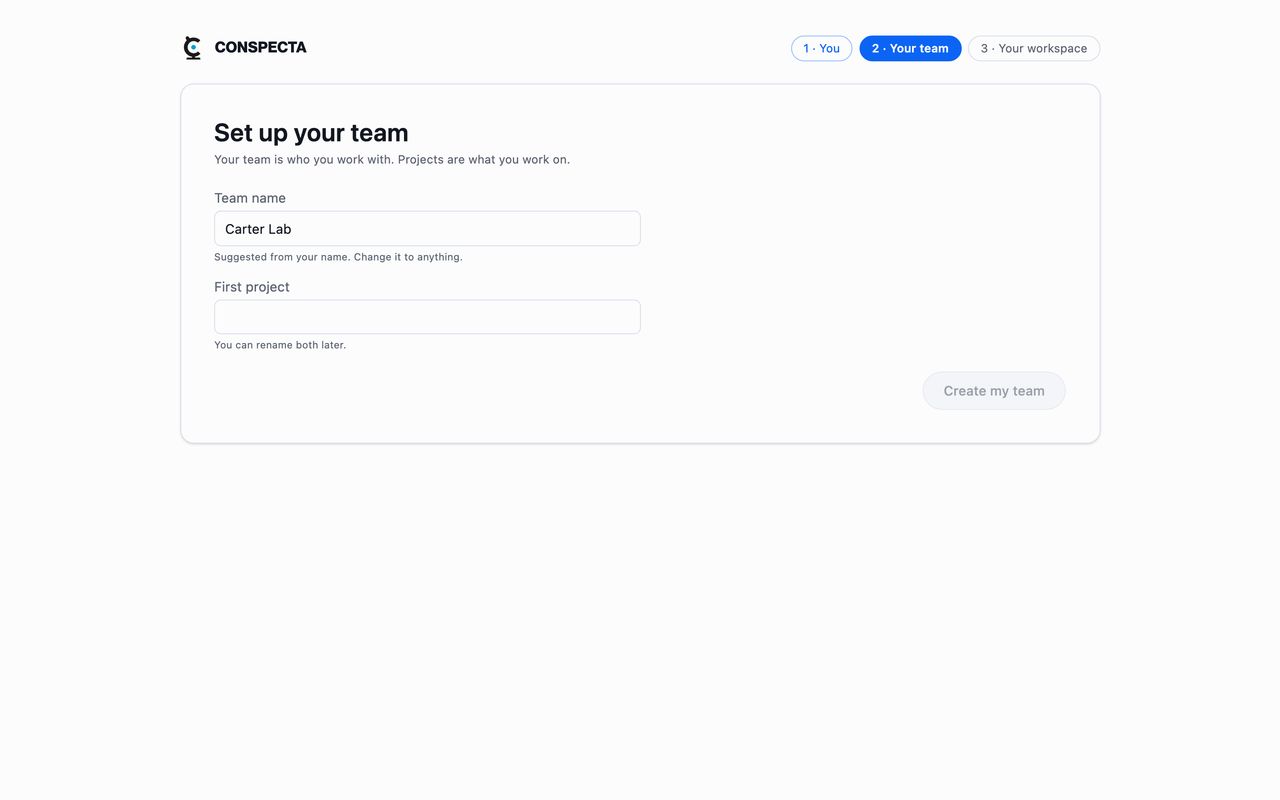Go back to step 1 · You
Image resolution: width=1280 pixels, height=800 pixels.
(821, 48)
